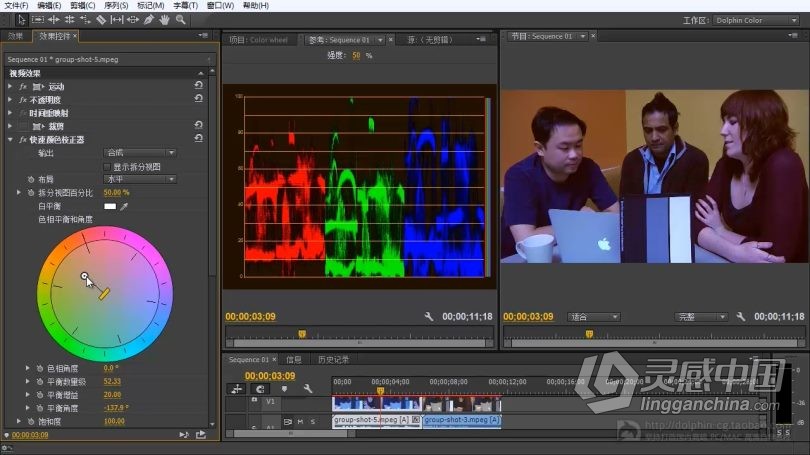Switch to the 信息 tab

point(294,359)
